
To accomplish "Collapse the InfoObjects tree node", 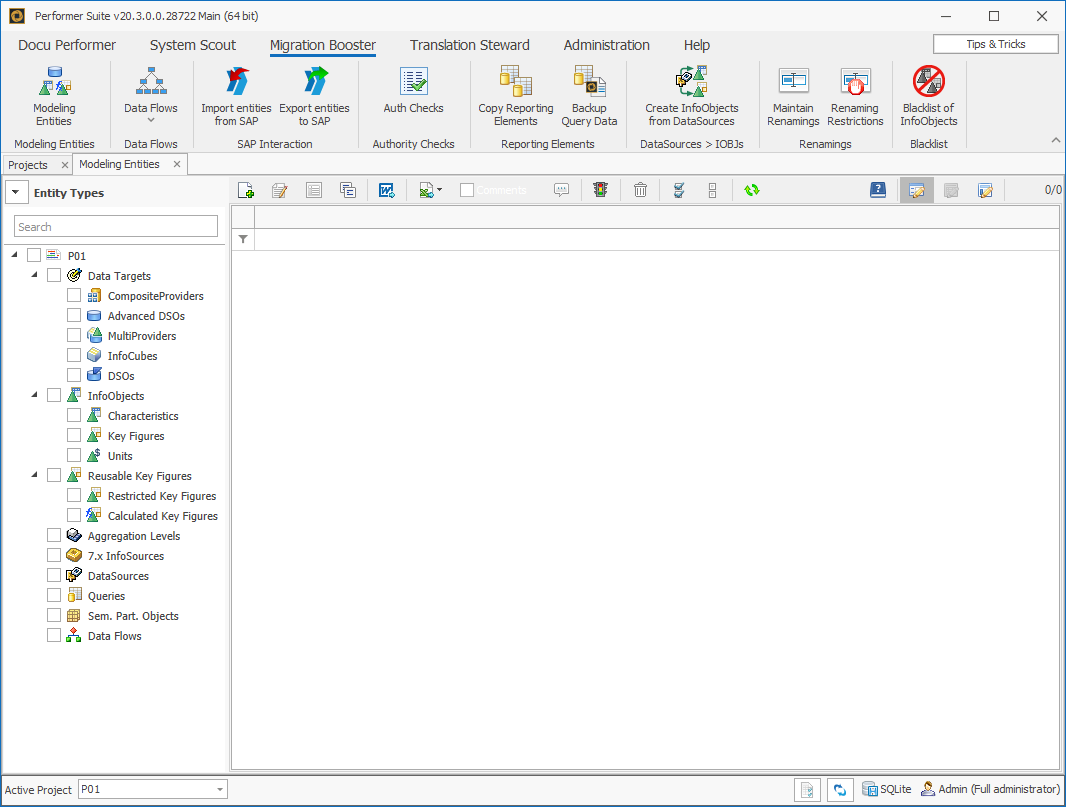I will point(33,394).
